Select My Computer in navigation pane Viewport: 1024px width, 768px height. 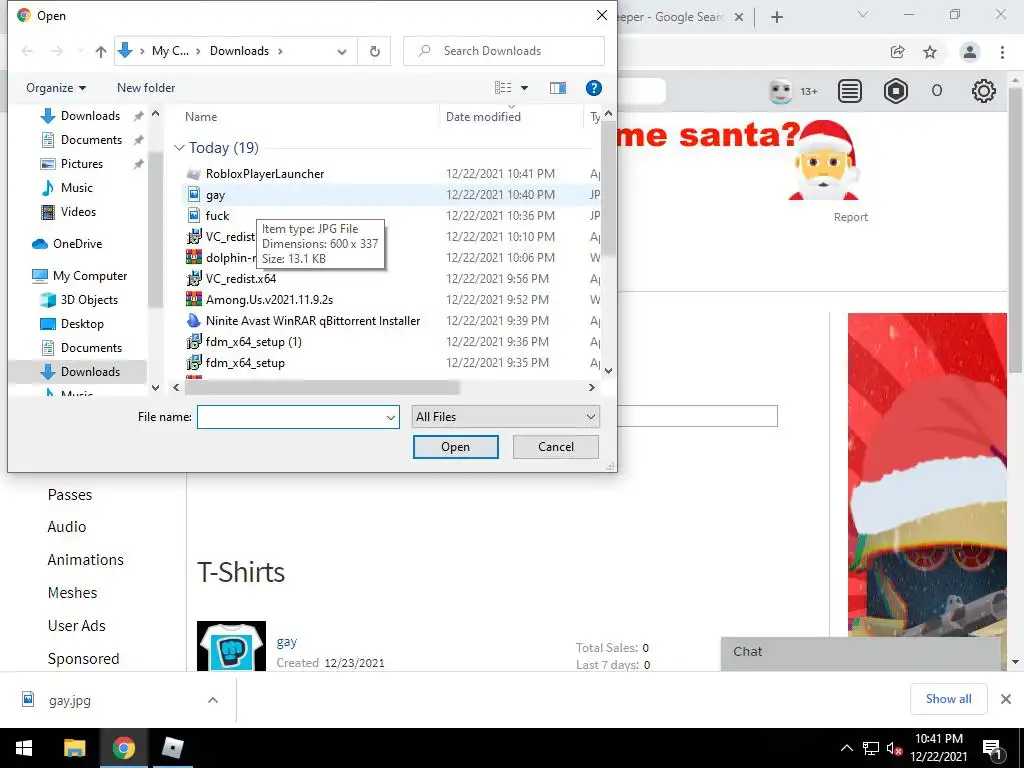pos(89,276)
